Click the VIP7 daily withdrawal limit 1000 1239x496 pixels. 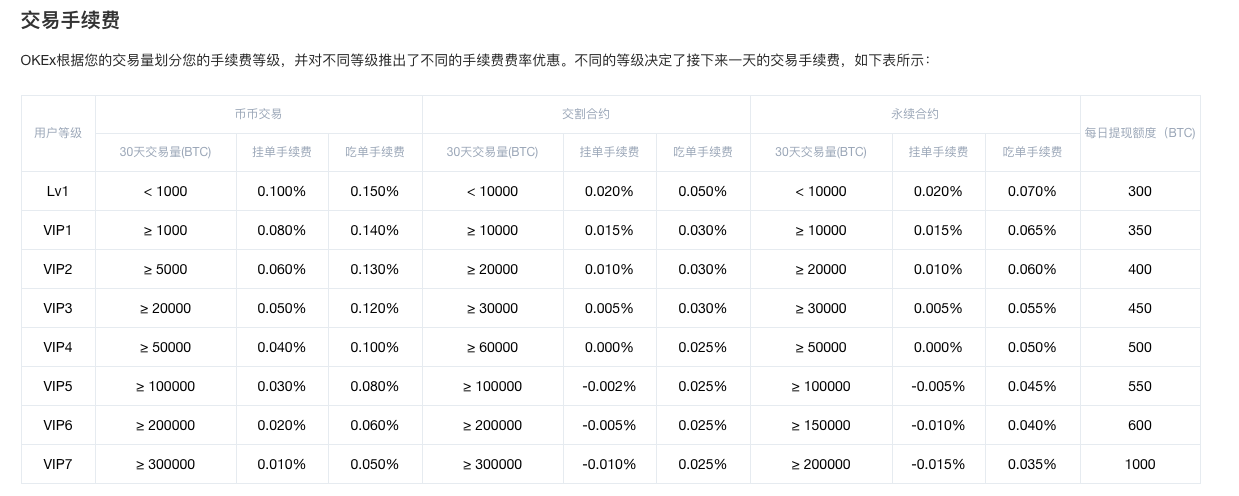[1140, 464]
